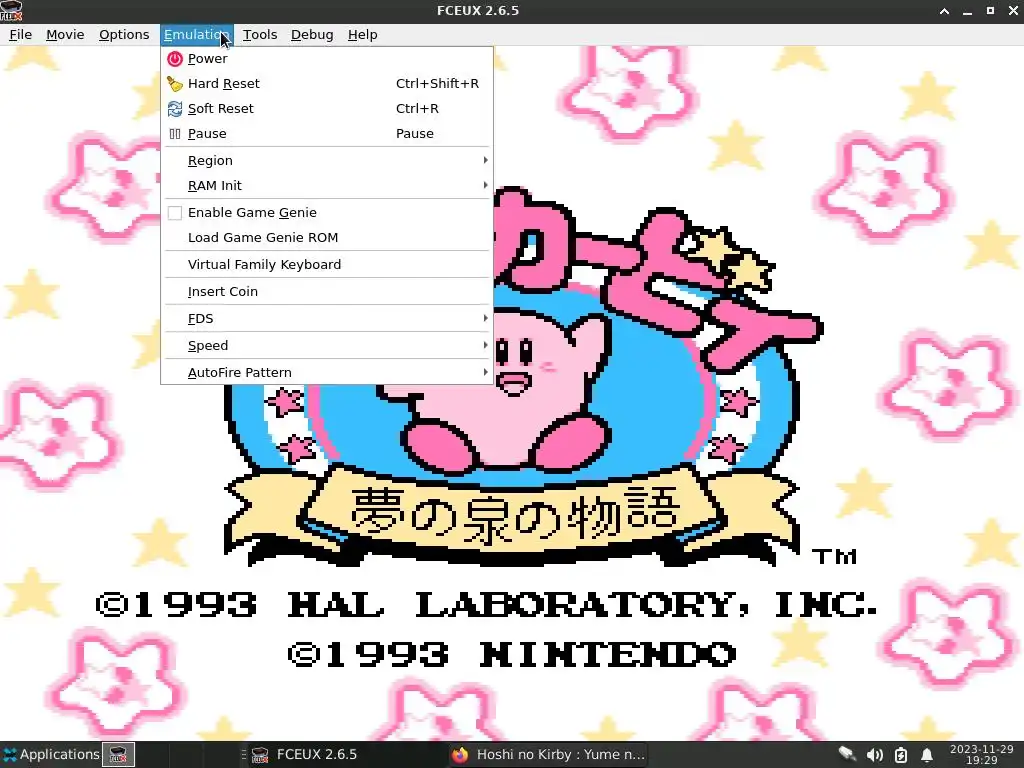Image resolution: width=1024 pixels, height=768 pixels.
Task: Open the Applications launcher in taskbar
Action: 51,754
